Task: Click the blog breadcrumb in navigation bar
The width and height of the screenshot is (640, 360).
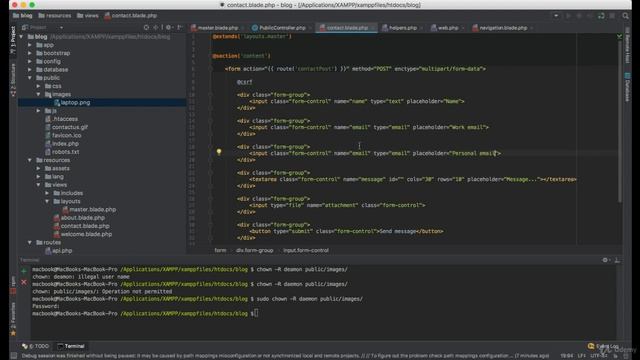Action: (22, 16)
